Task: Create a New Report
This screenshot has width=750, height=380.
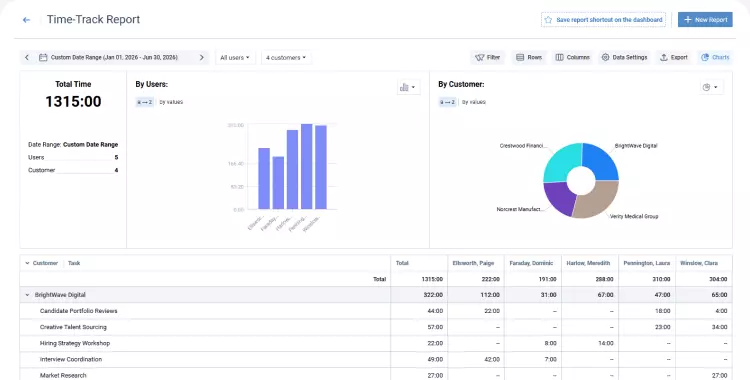Action: pyautogui.click(x=705, y=20)
